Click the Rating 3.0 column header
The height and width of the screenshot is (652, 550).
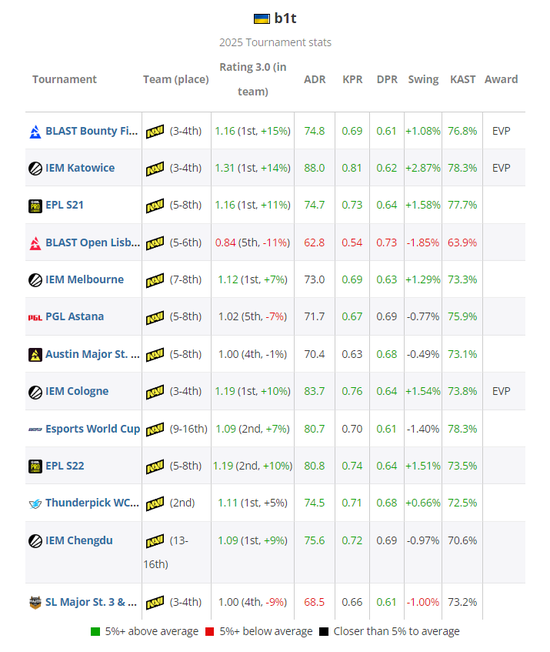click(x=253, y=79)
